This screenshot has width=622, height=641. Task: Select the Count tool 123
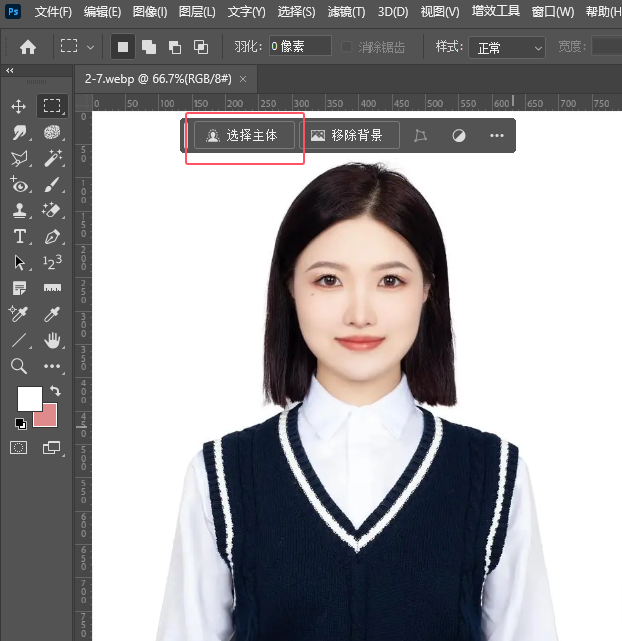[x=52, y=262]
